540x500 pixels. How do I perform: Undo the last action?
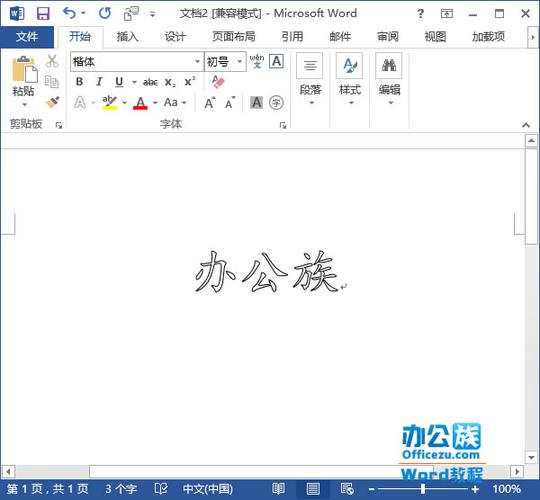(69, 13)
